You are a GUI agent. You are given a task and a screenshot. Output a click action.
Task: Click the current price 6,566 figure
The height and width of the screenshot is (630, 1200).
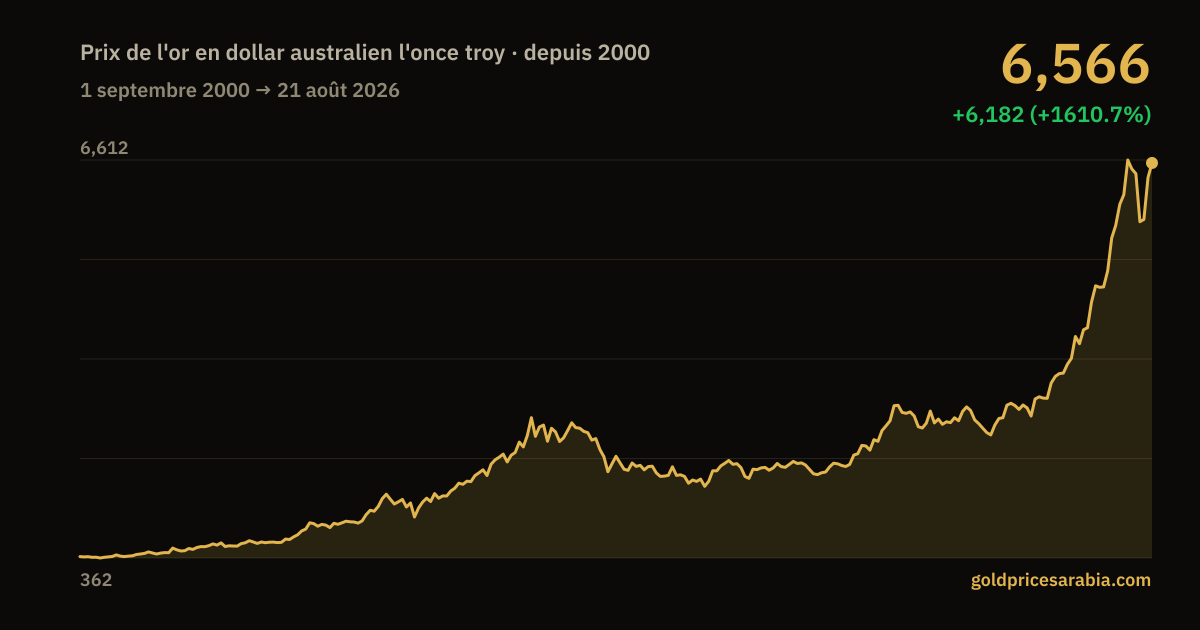click(1076, 65)
